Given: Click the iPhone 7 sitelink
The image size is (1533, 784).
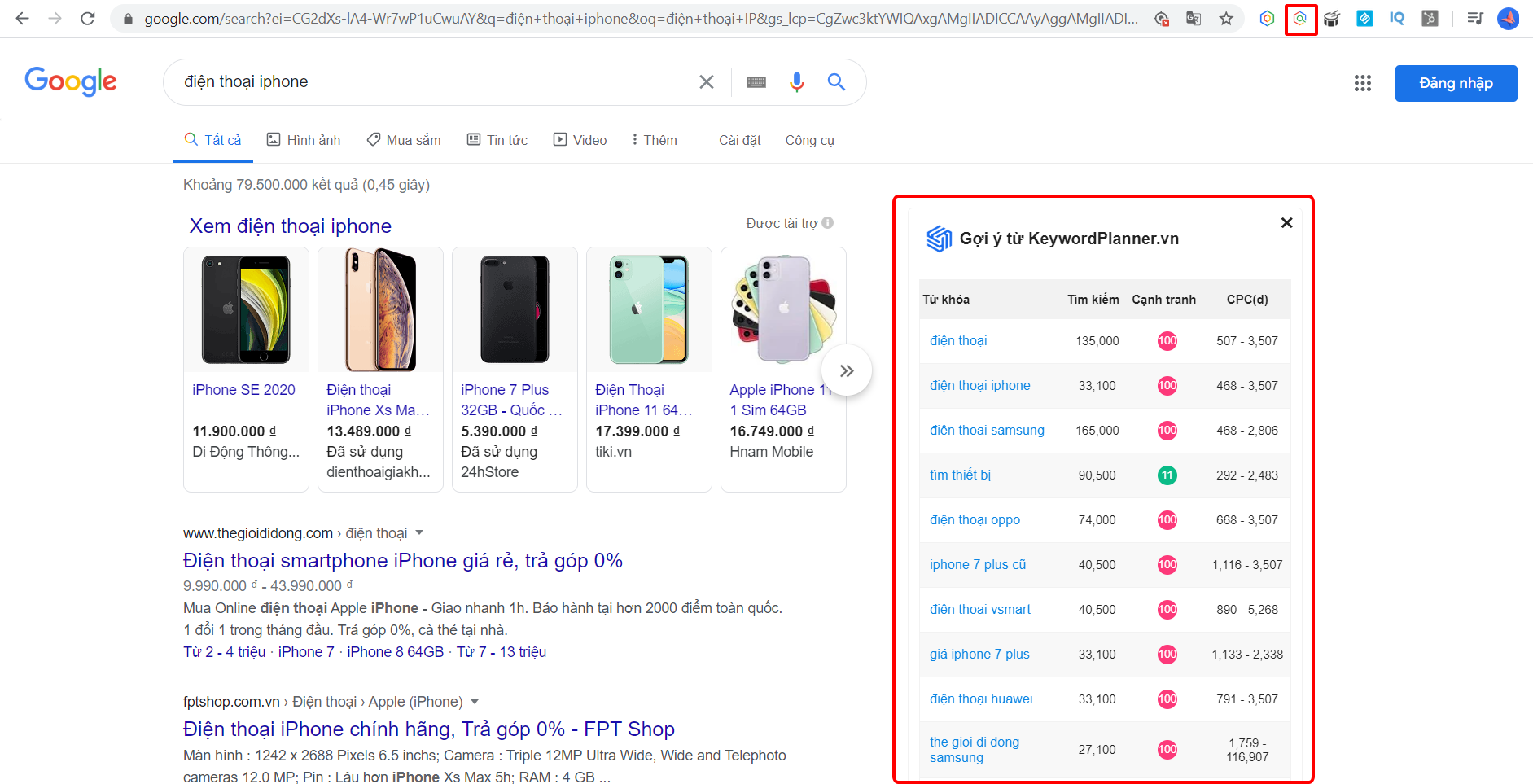Looking at the screenshot, I should 306,652.
